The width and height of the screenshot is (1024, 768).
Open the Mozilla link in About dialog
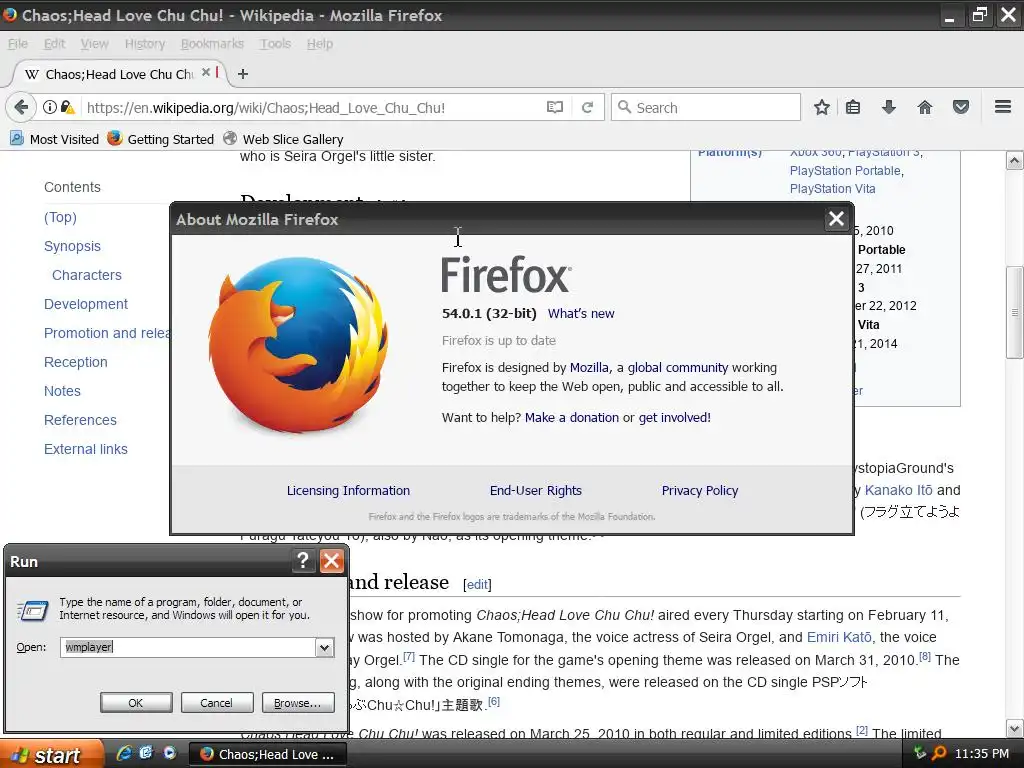[589, 368]
